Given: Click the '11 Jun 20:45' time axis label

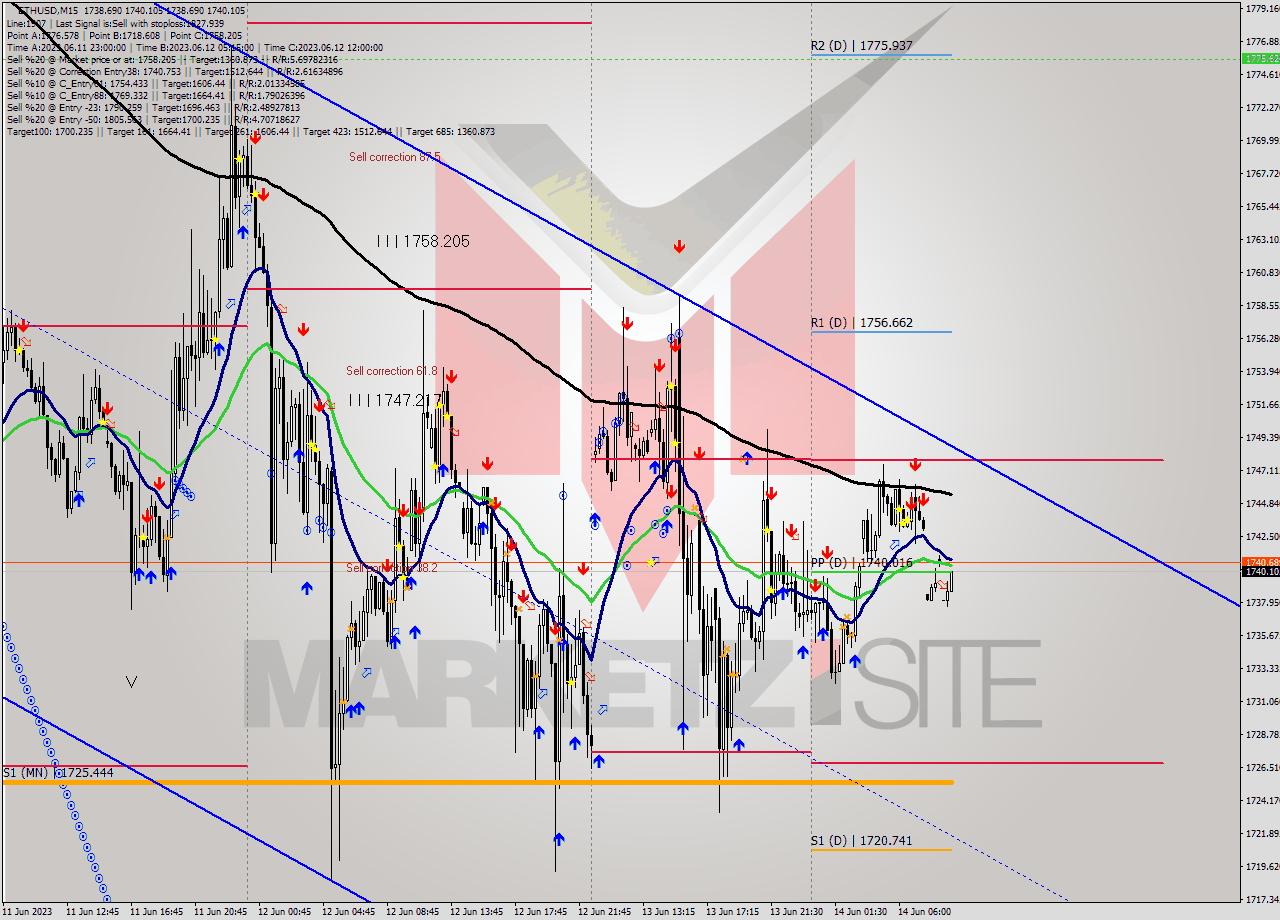Looking at the screenshot, I should [x=220, y=912].
